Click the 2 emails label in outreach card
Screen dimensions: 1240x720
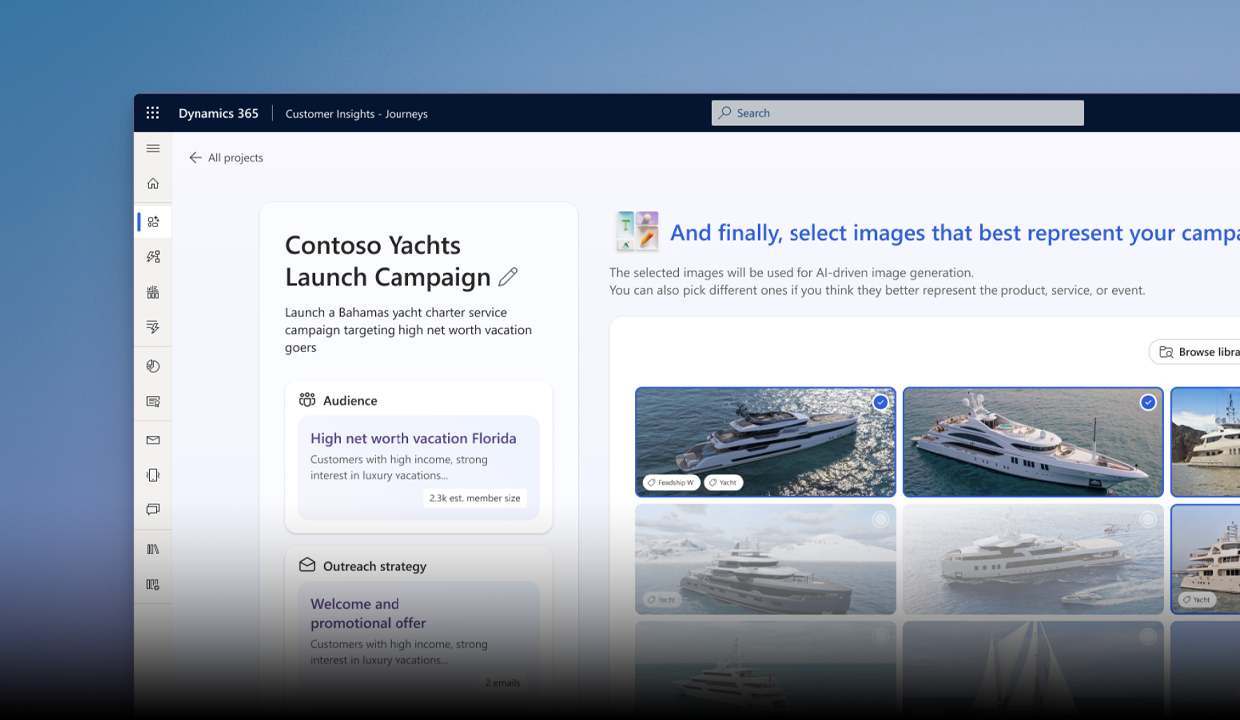tap(503, 683)
